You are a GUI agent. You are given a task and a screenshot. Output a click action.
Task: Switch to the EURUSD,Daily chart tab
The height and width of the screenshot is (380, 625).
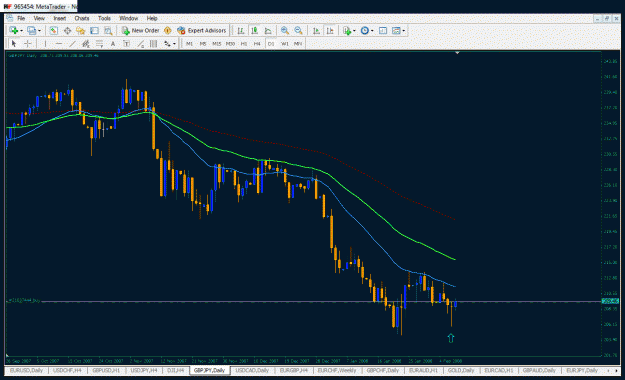pos(26,370)
